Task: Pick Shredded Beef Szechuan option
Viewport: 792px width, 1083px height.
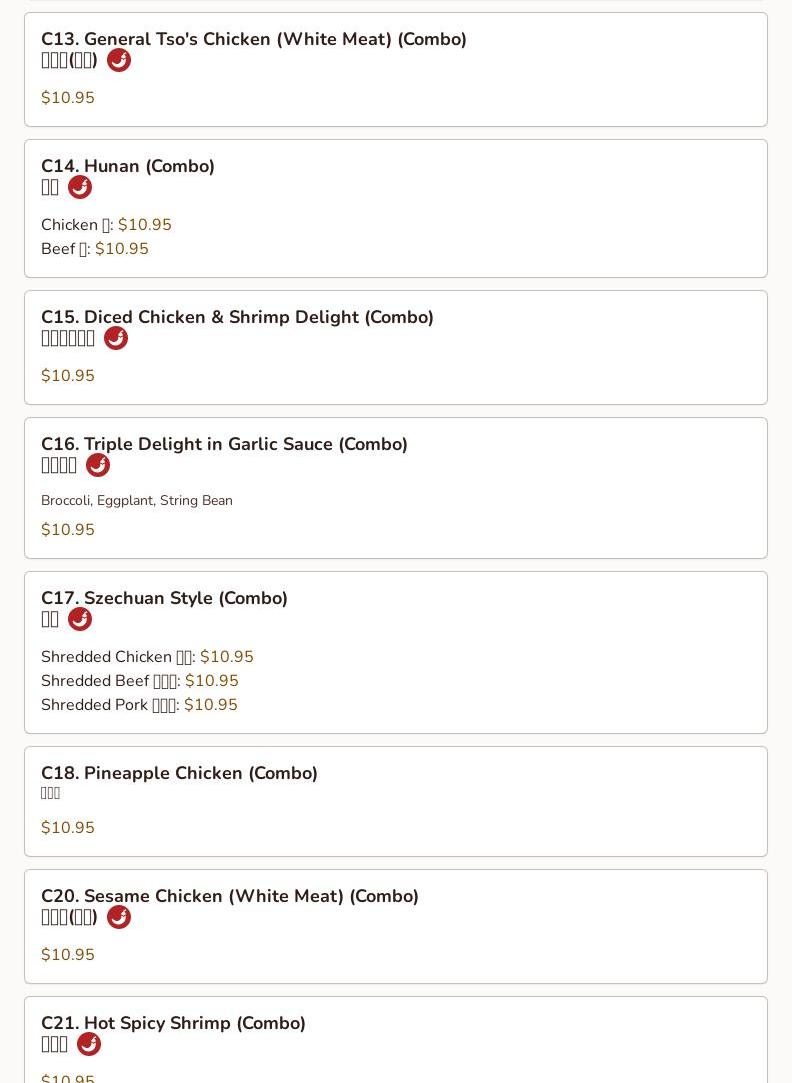Action: [139, 681]
